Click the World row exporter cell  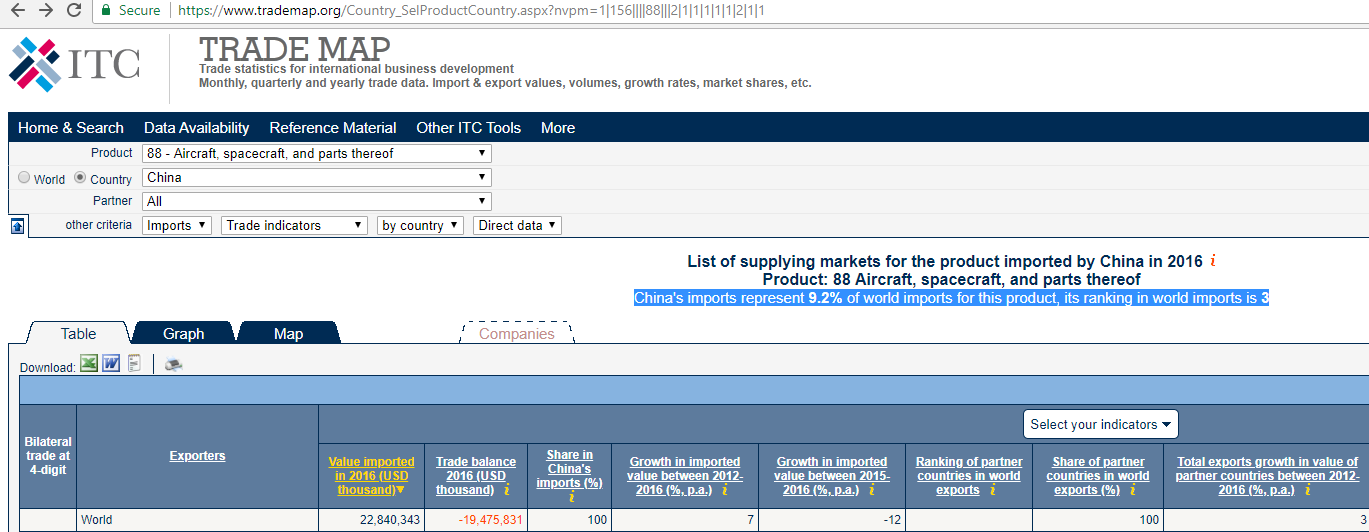click(x=197, y=520)
